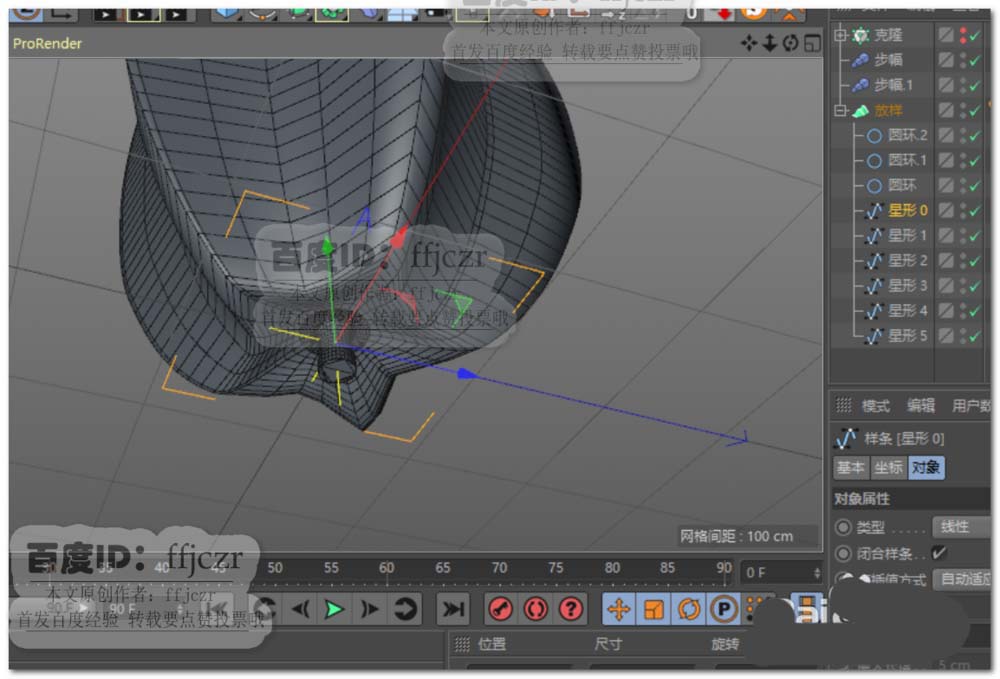Click the layer square for 星形 5

(946, 336)
